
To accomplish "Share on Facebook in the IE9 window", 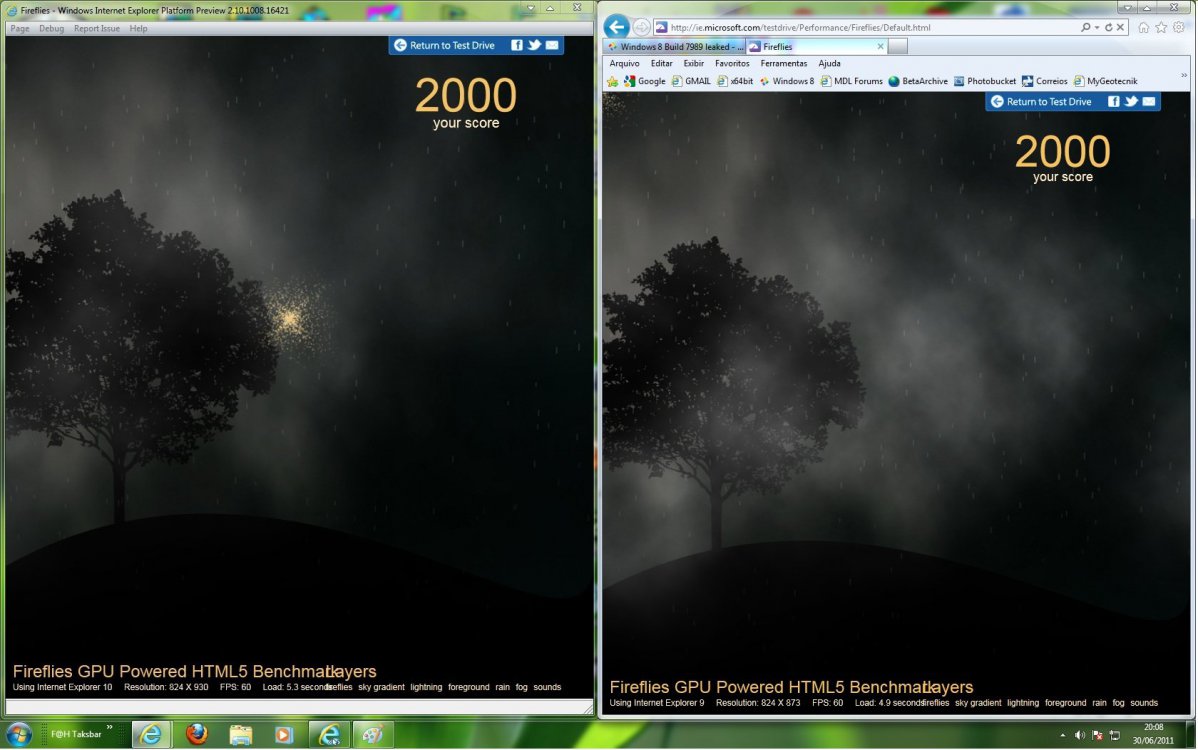I will click(1114, 102).
